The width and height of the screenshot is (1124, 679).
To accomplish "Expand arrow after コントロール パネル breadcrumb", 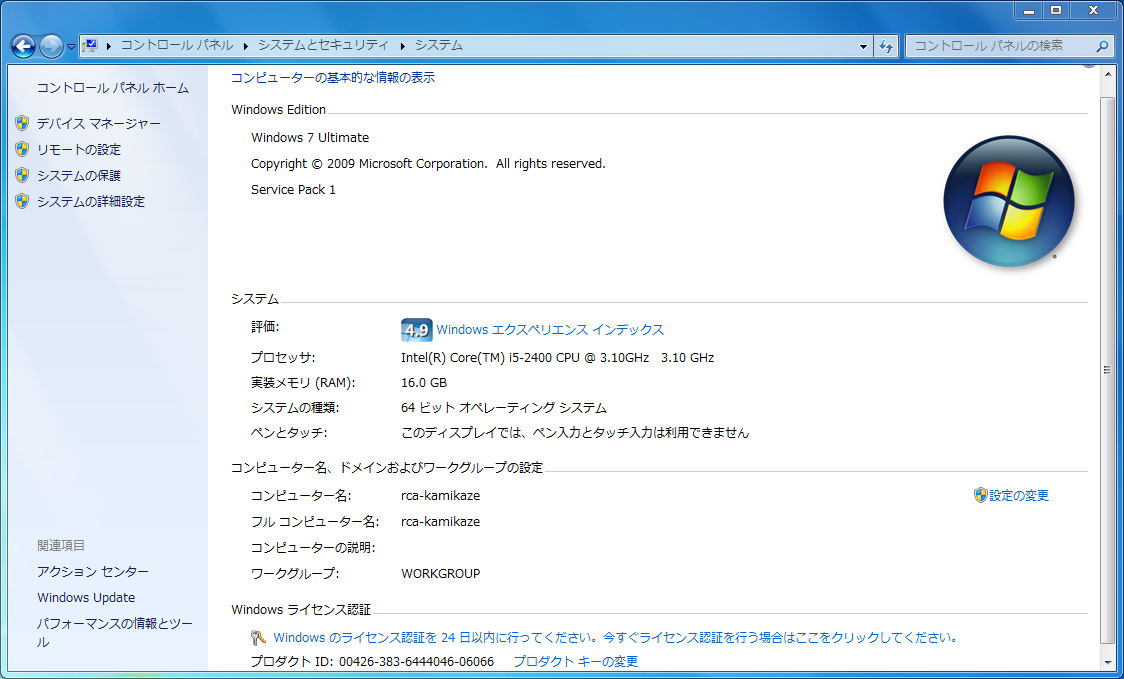I will point(245,46).
